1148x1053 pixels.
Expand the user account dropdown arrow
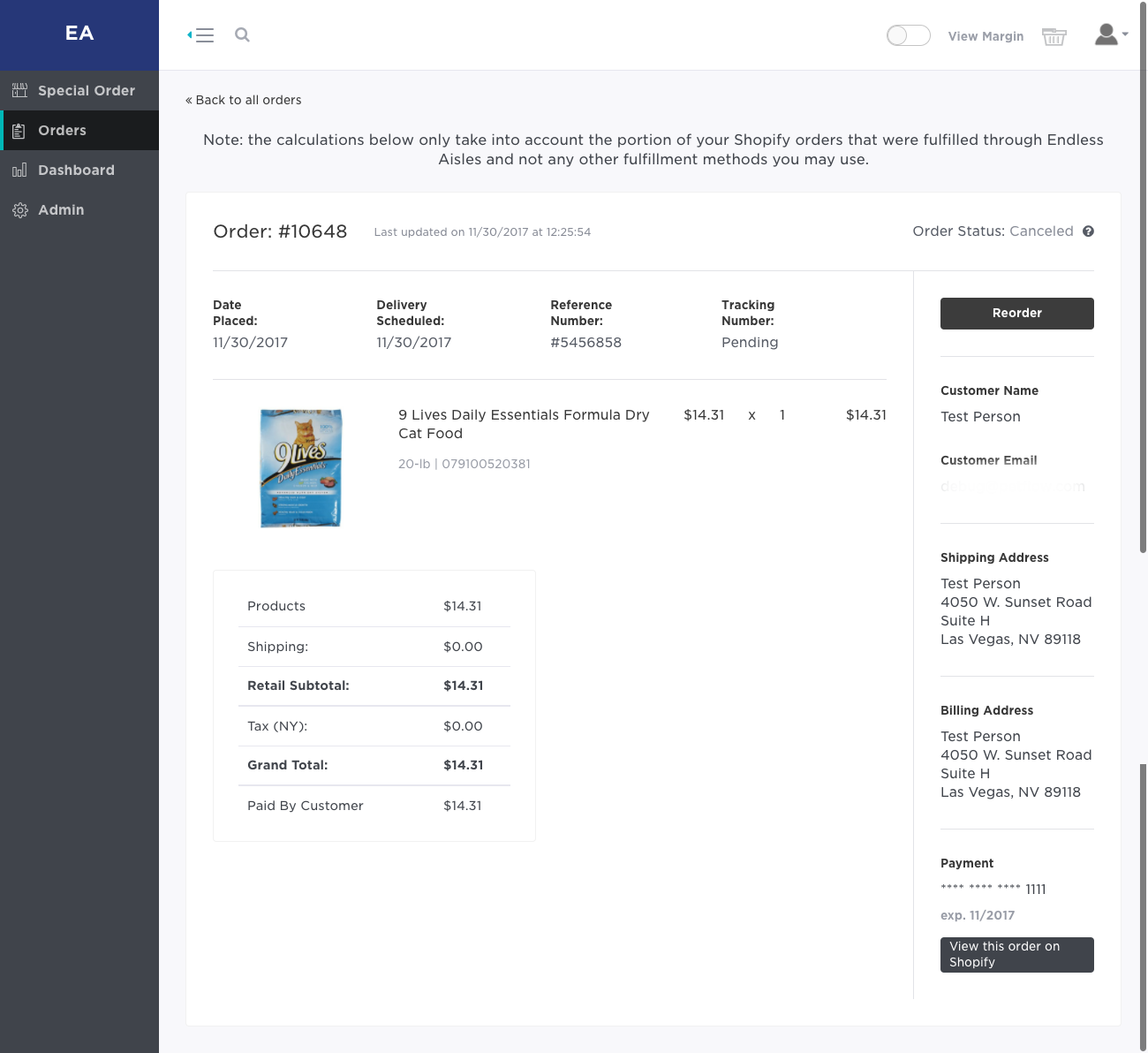coord(1125,34)
